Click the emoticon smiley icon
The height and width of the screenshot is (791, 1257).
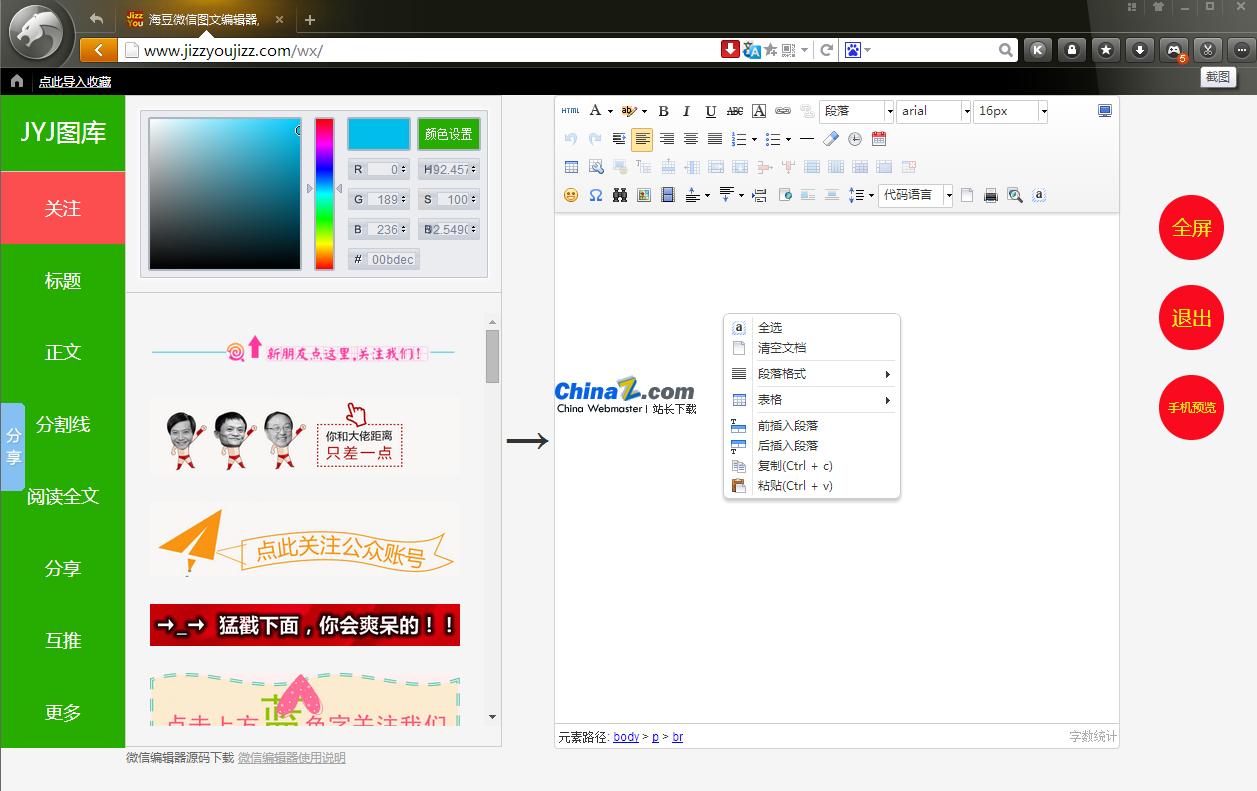coord(571,195)
